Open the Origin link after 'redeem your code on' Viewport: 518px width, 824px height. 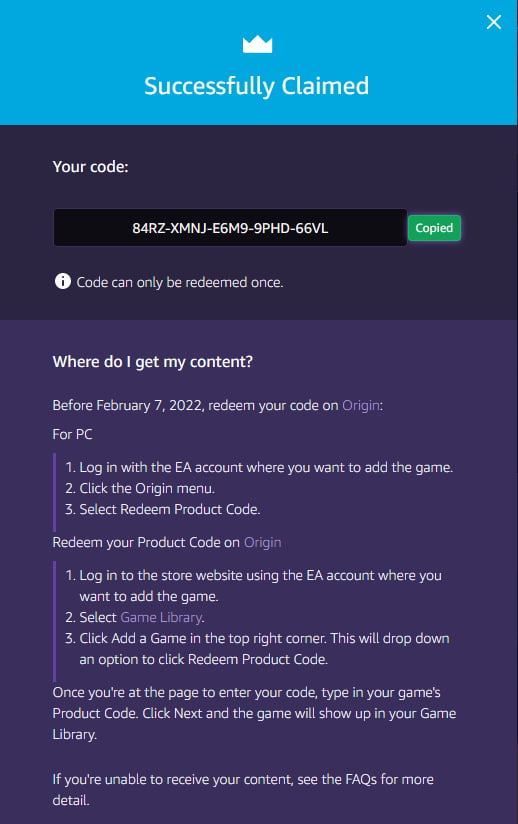click(361, 405)
